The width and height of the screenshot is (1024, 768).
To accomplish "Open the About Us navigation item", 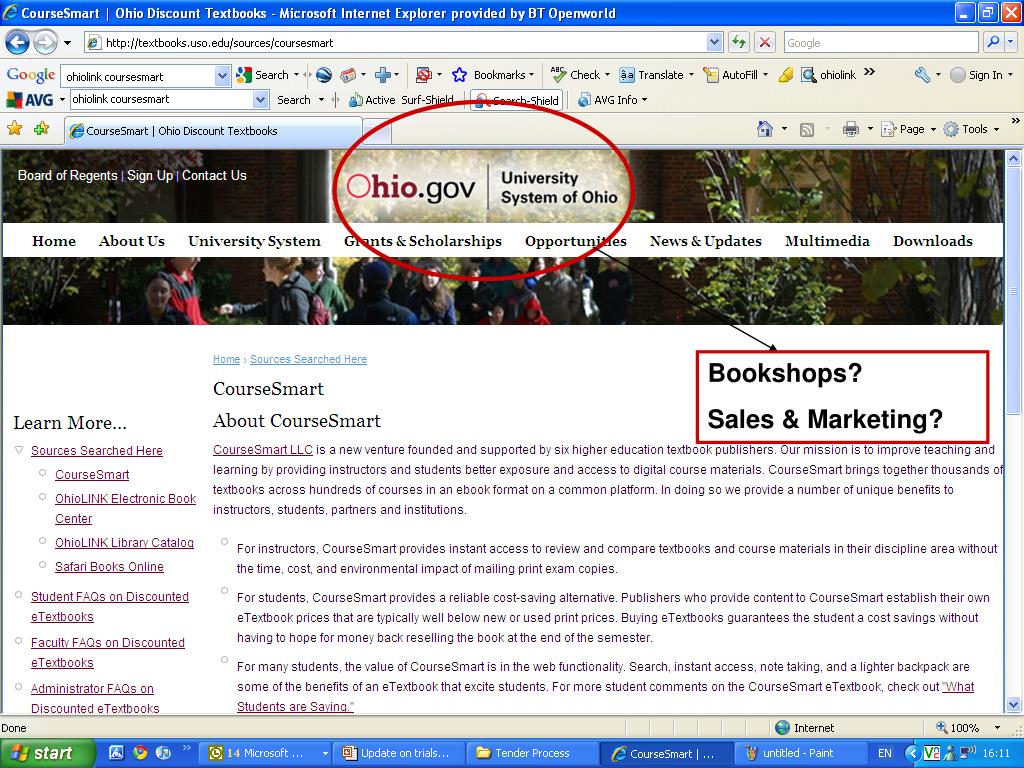I will (x=132, y=241).
